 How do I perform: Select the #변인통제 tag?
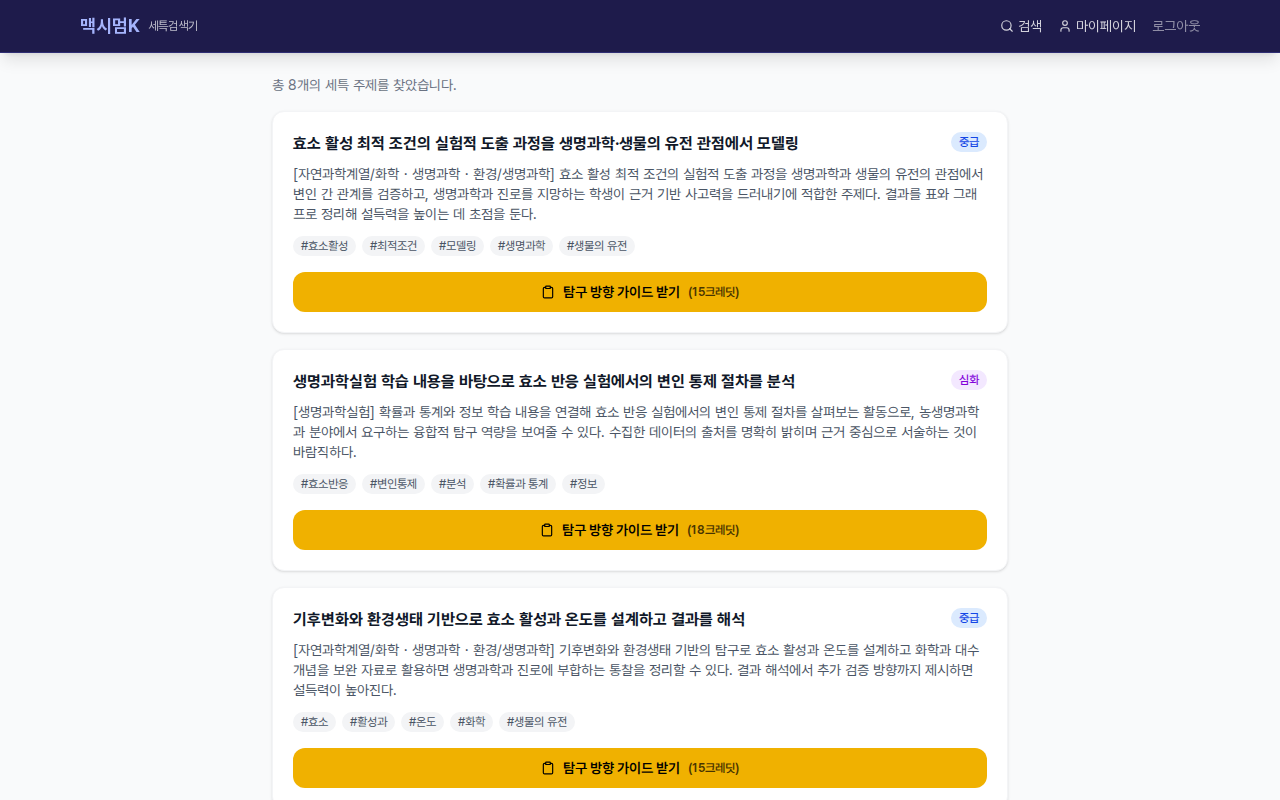[394, 484]
